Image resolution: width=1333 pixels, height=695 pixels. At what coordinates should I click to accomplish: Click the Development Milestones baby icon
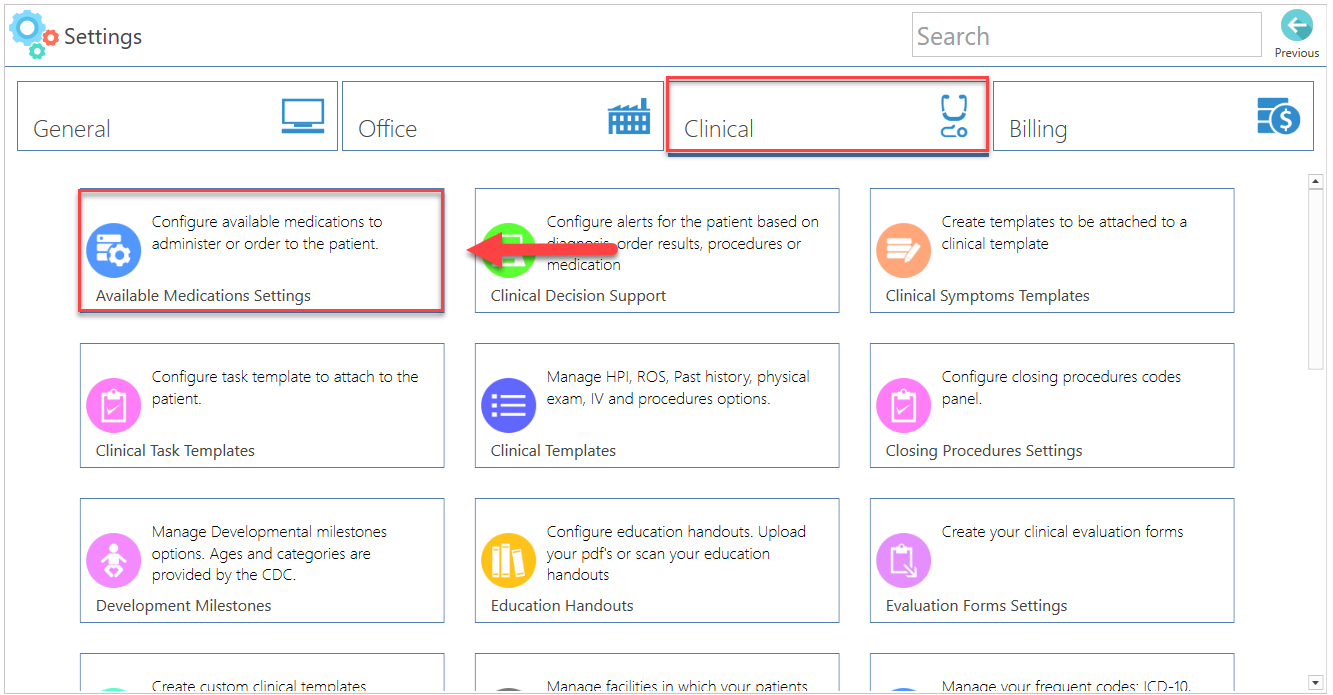113,560
